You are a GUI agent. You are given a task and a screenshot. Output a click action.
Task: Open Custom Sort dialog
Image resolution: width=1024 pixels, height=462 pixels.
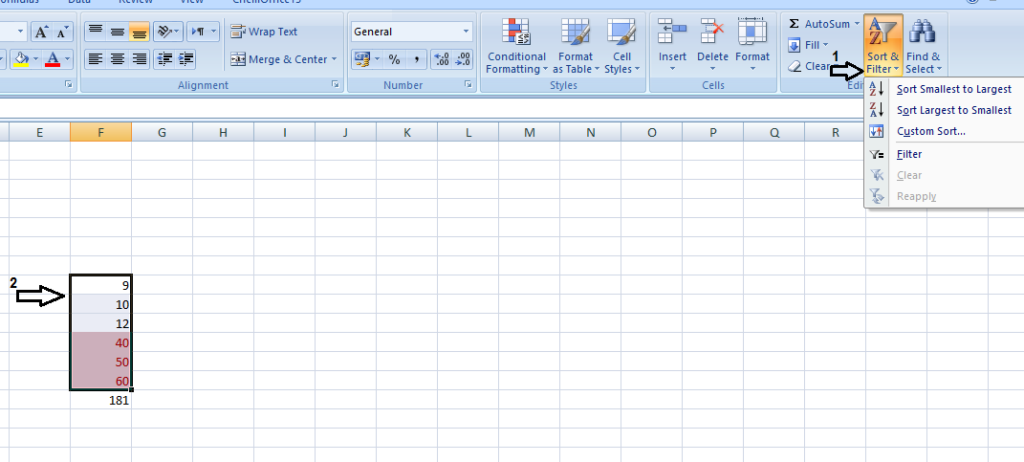coord(944,131)
